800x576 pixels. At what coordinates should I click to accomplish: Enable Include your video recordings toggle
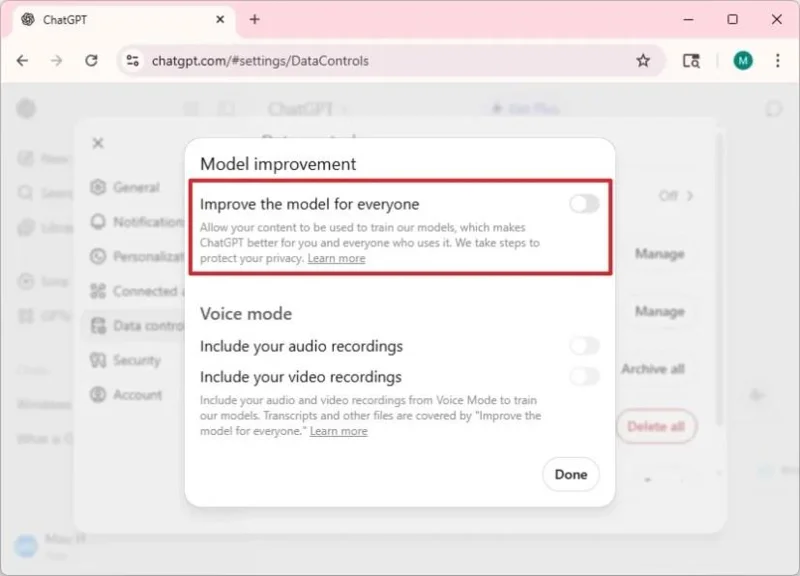coord(584,377)
